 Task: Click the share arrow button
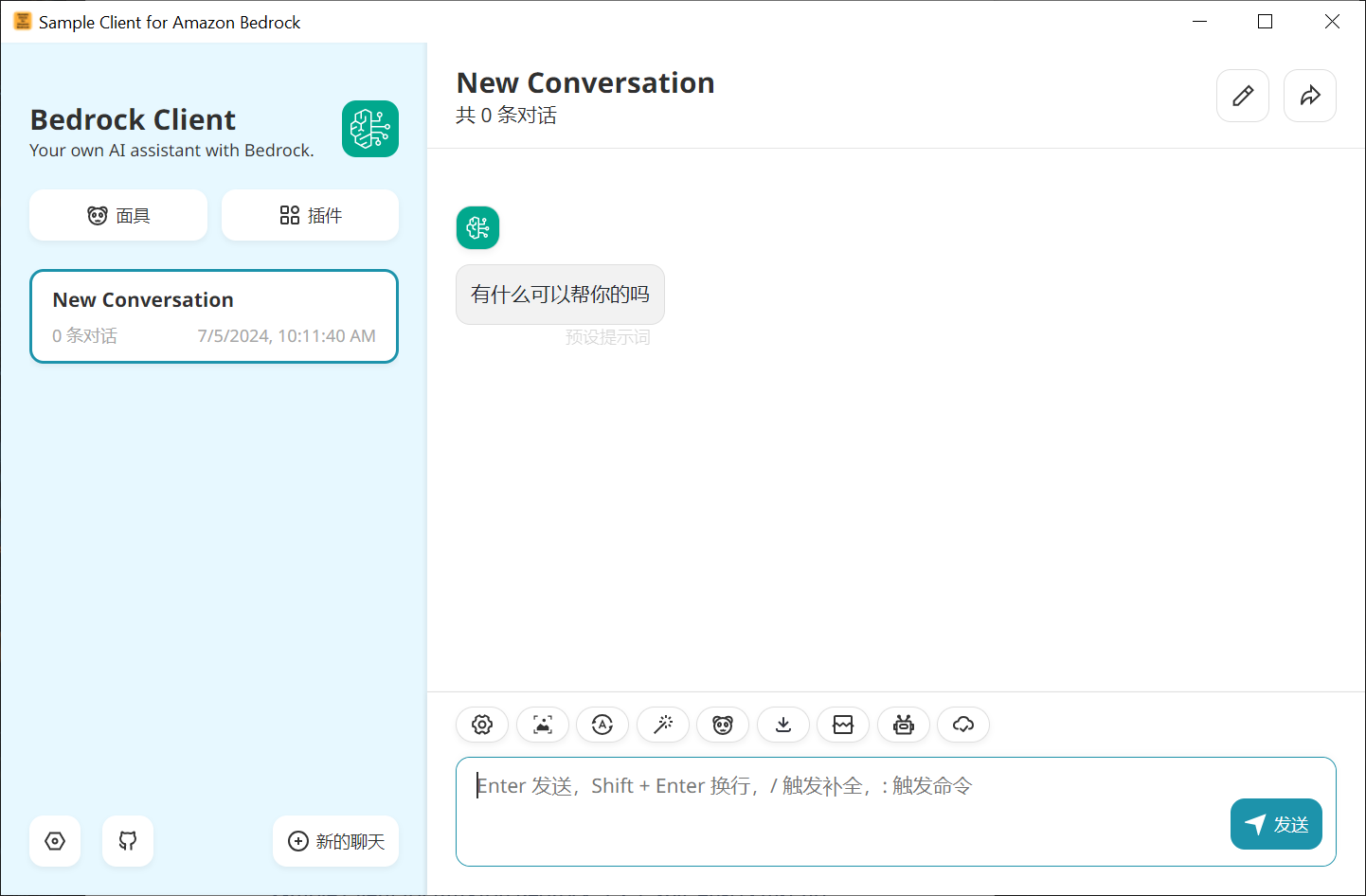click(x=1310, y=96)
